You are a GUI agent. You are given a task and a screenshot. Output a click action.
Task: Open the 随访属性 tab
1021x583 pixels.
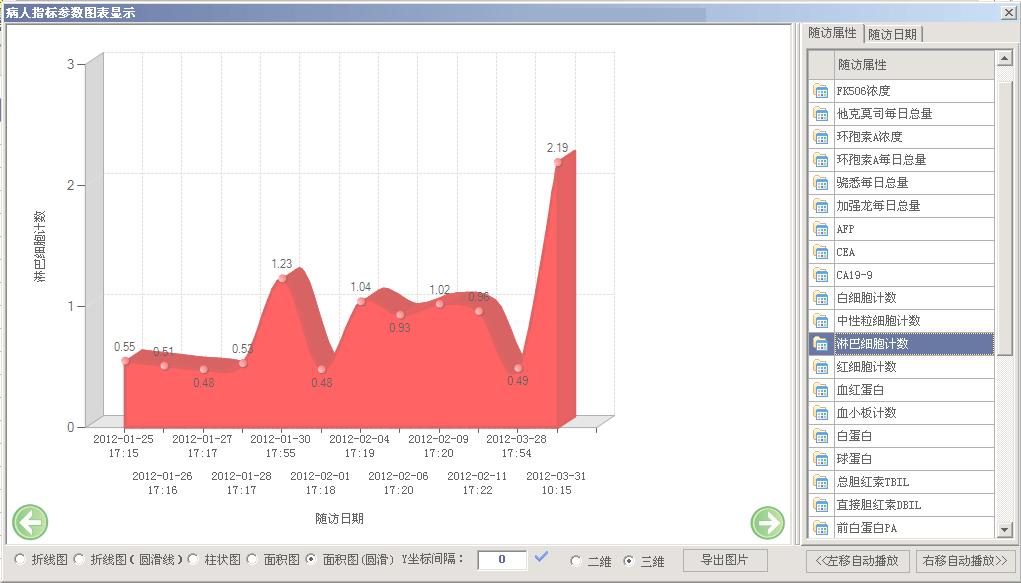coord(833,33)
